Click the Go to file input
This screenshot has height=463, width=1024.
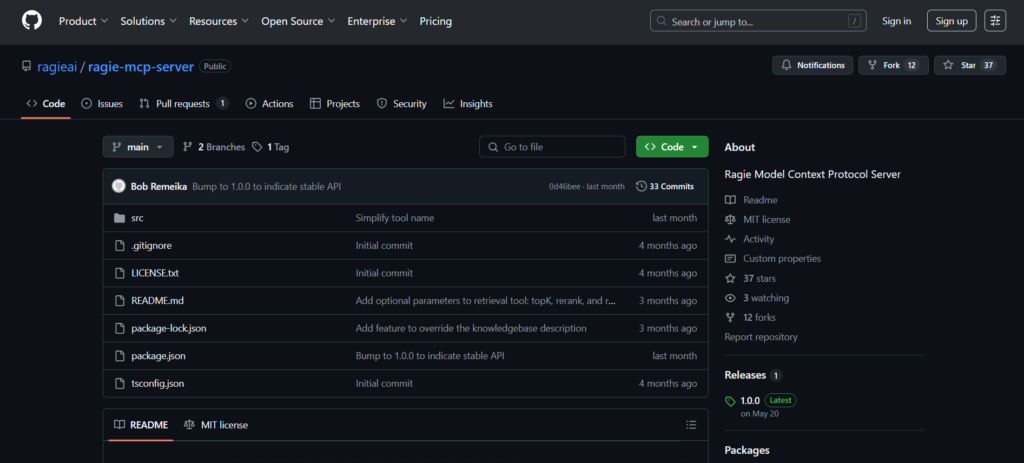pos(552,147)
